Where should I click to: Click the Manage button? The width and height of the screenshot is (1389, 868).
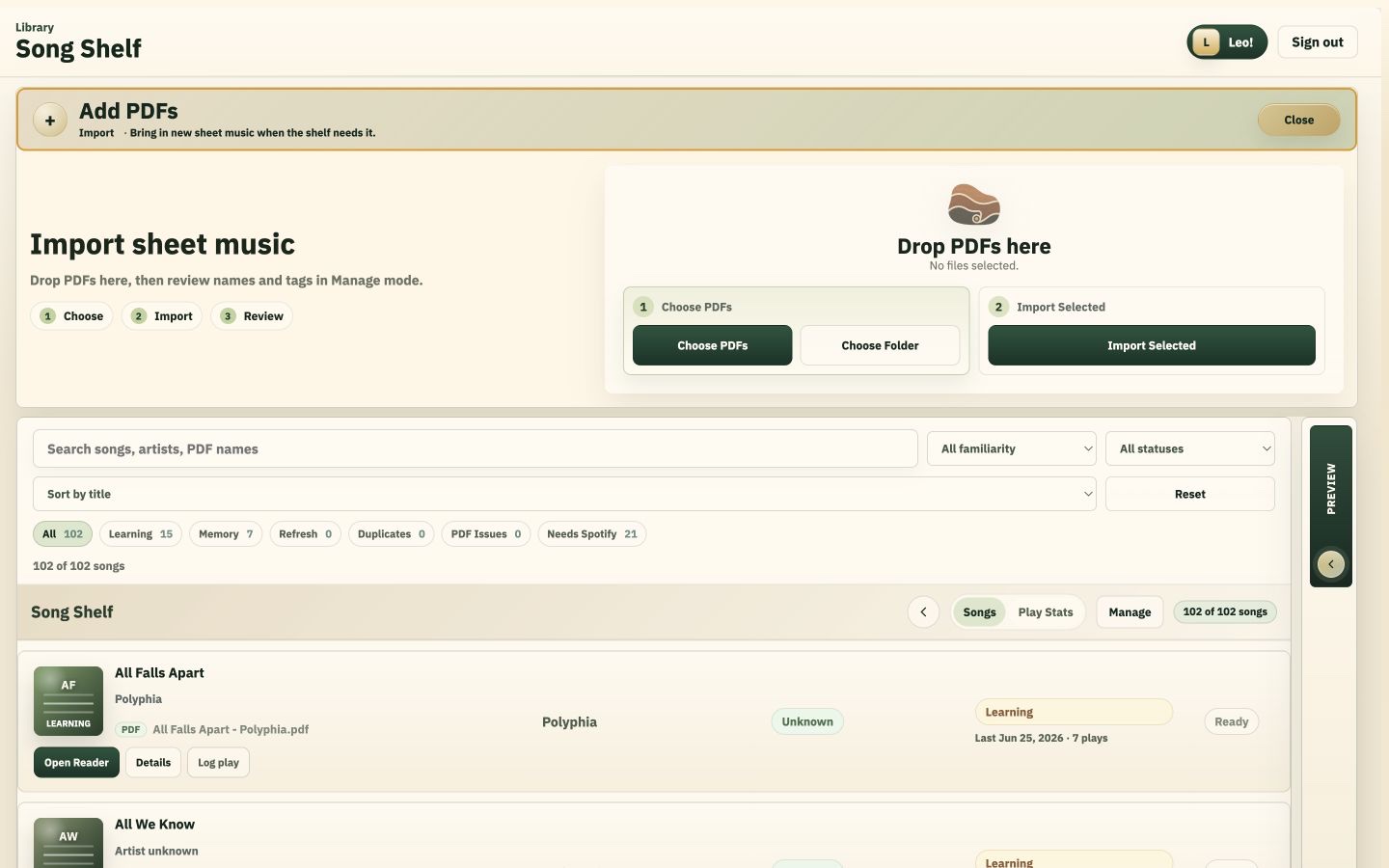click(1130, 612)
